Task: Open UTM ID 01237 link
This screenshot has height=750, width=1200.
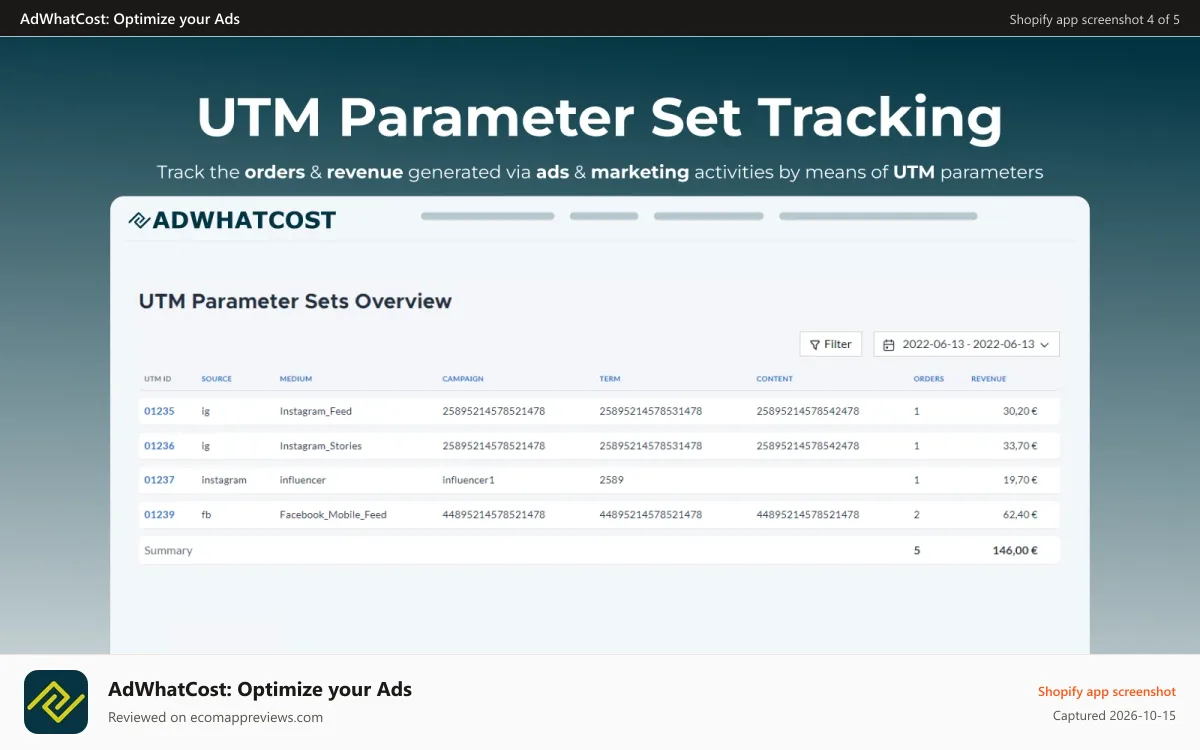Action: pyautogui.click(x=159, y=480)
